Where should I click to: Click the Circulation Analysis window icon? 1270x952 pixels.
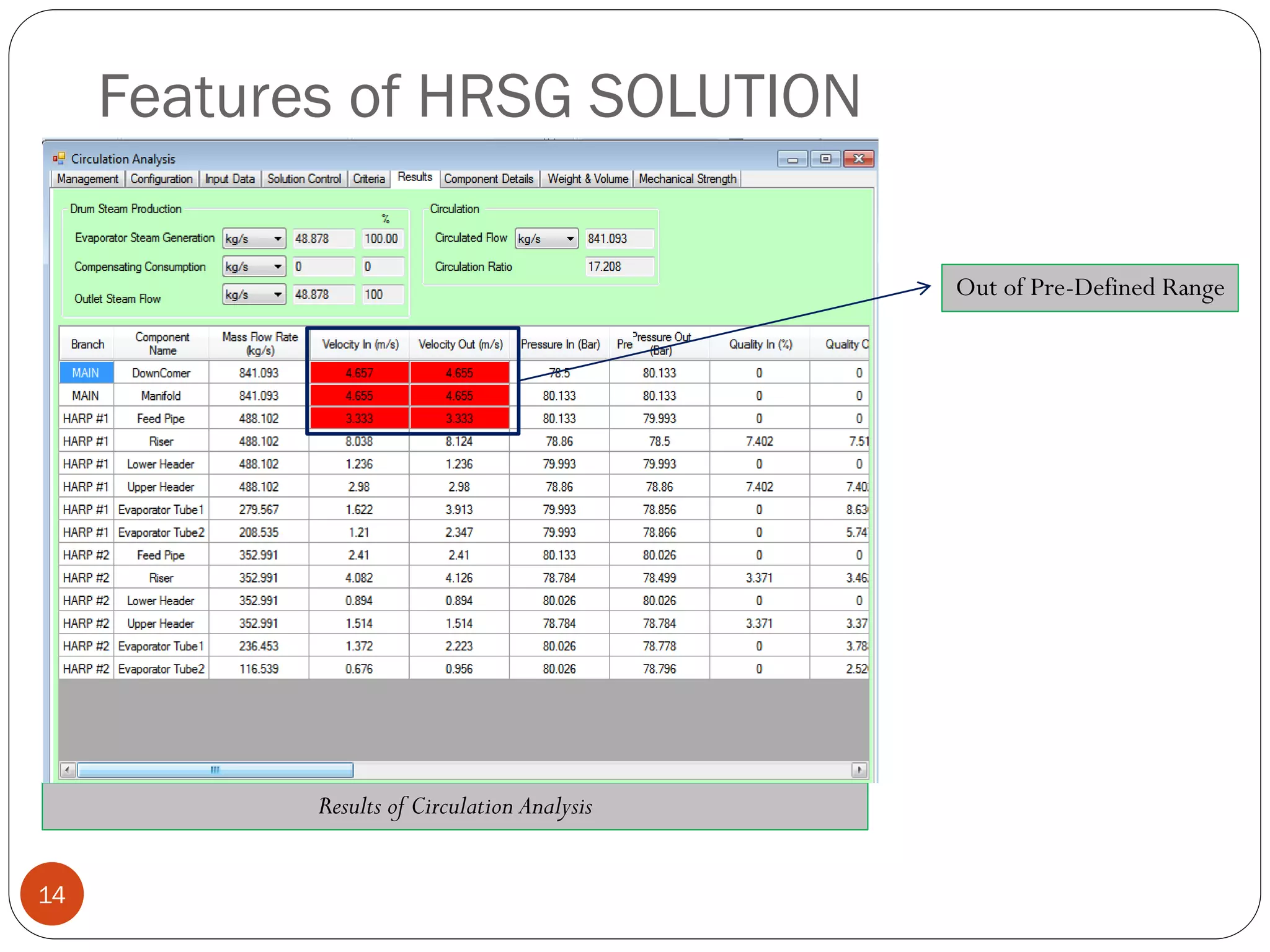point(59,159)
